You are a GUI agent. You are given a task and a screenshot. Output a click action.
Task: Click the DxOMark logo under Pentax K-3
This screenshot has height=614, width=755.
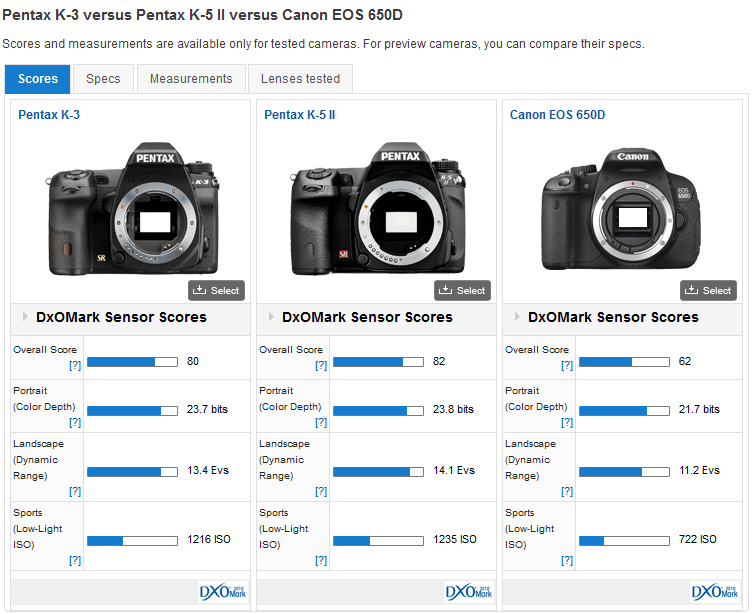(x=223, y=592)
